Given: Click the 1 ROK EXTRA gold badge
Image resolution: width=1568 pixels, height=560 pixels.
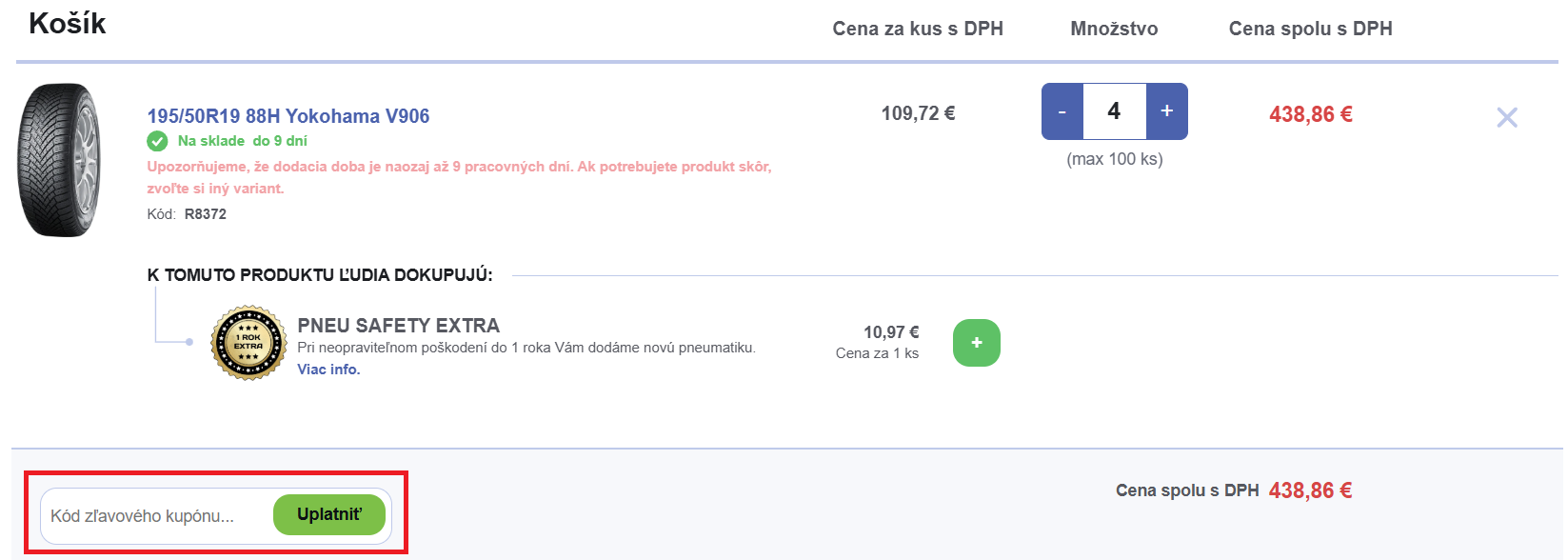Looking at the screenshot, I should click(248, 343).
